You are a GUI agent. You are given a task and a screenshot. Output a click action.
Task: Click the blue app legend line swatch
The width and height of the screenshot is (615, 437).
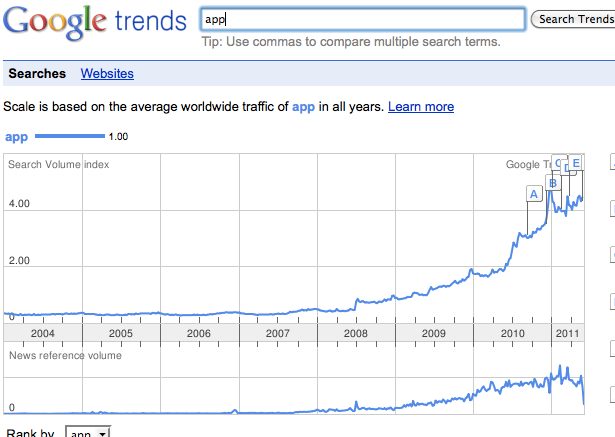click(70, 136)
